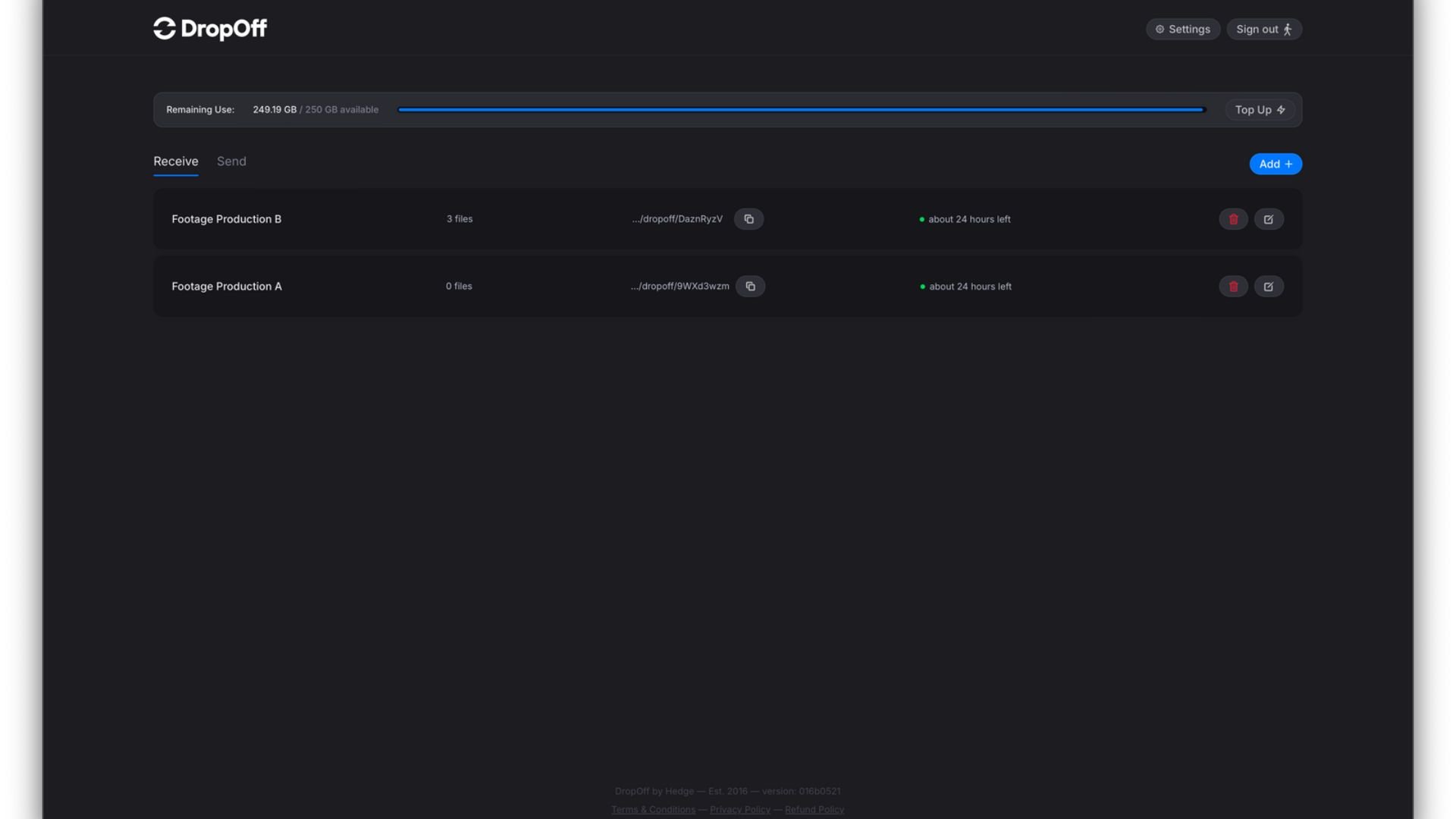Click the green status dot for Footage Production B
Screen dimensions: 1456x819
click(x=922, y=219)
